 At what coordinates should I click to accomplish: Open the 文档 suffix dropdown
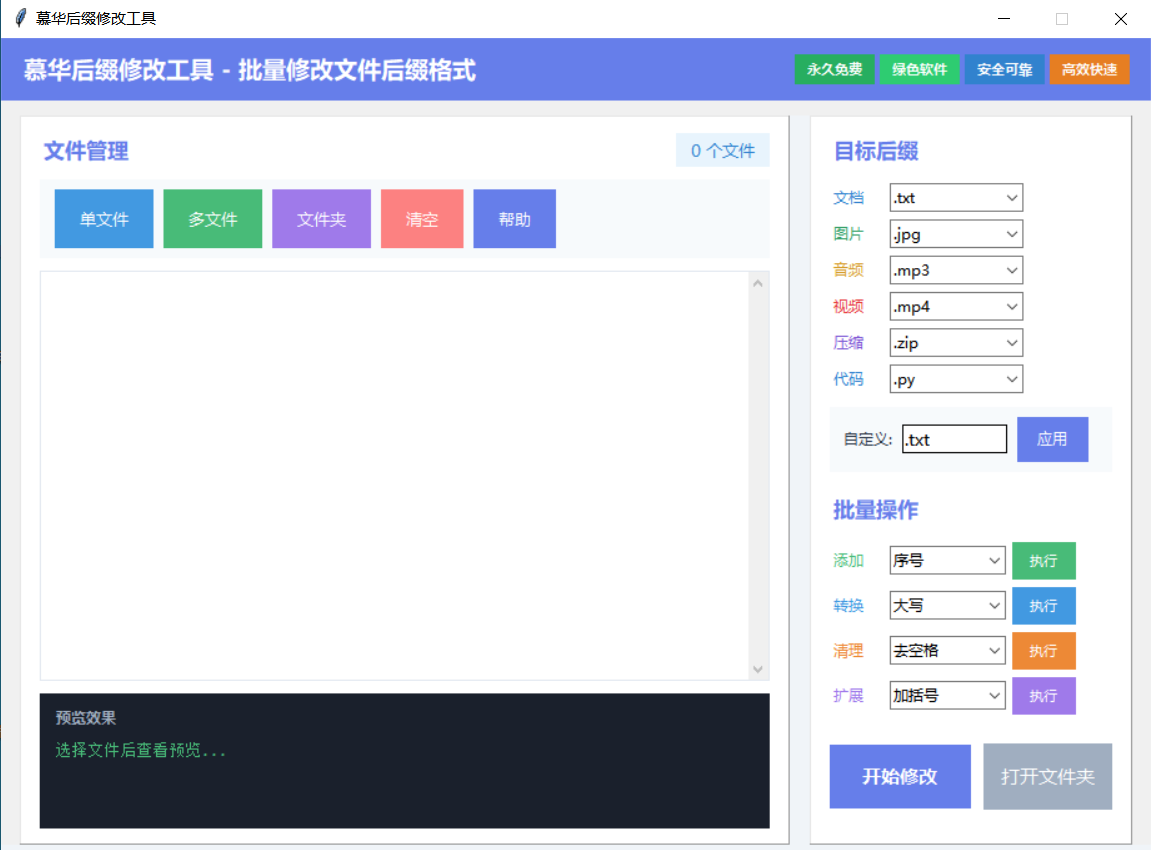pos(956,197)
